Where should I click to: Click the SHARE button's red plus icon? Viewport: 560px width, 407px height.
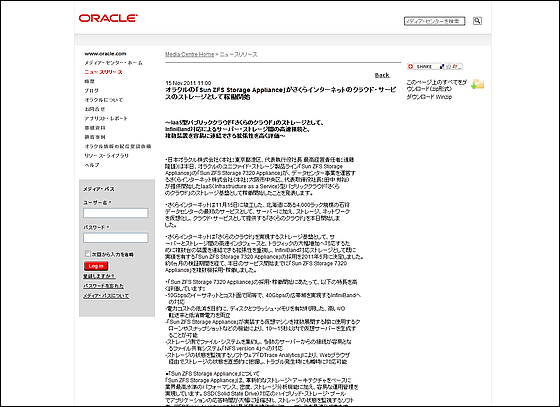(x=410, y=66)
